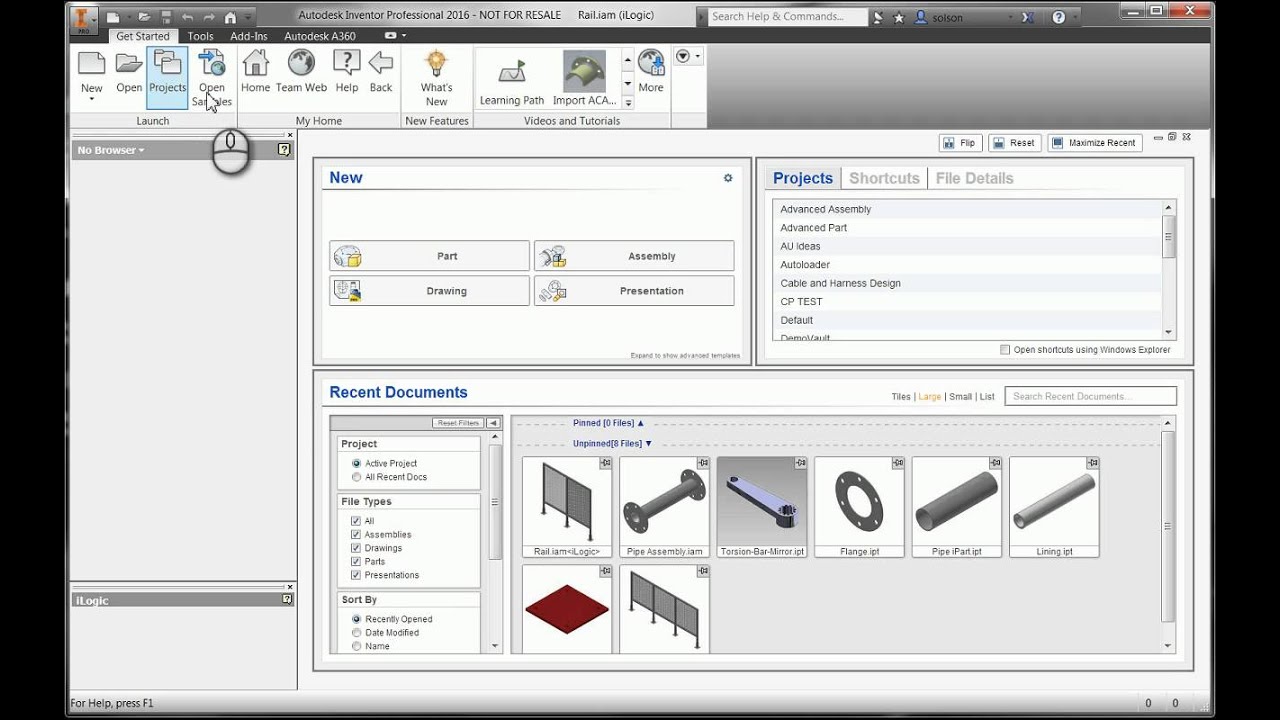Open the solson account dropdown
The width and height of the screenshot is (1280, 720).
(1011, 17)
